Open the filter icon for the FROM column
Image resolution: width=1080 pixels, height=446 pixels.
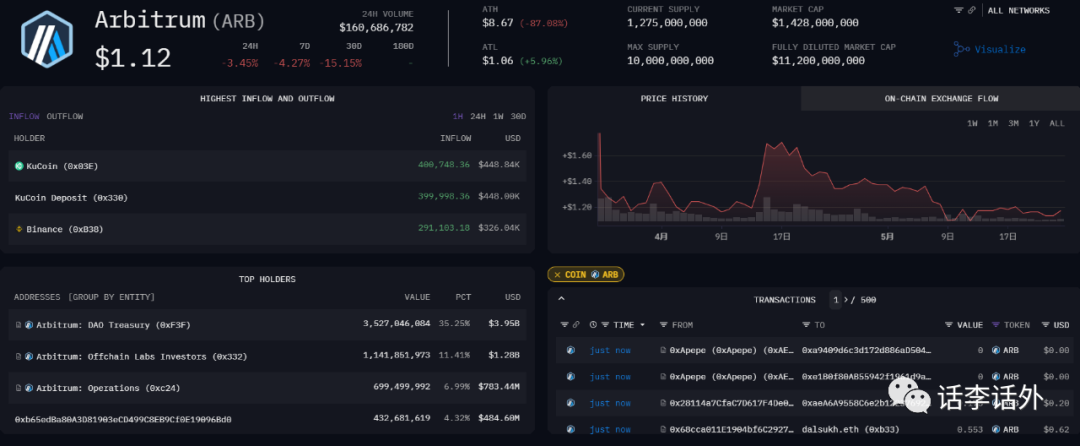(663, 324)
